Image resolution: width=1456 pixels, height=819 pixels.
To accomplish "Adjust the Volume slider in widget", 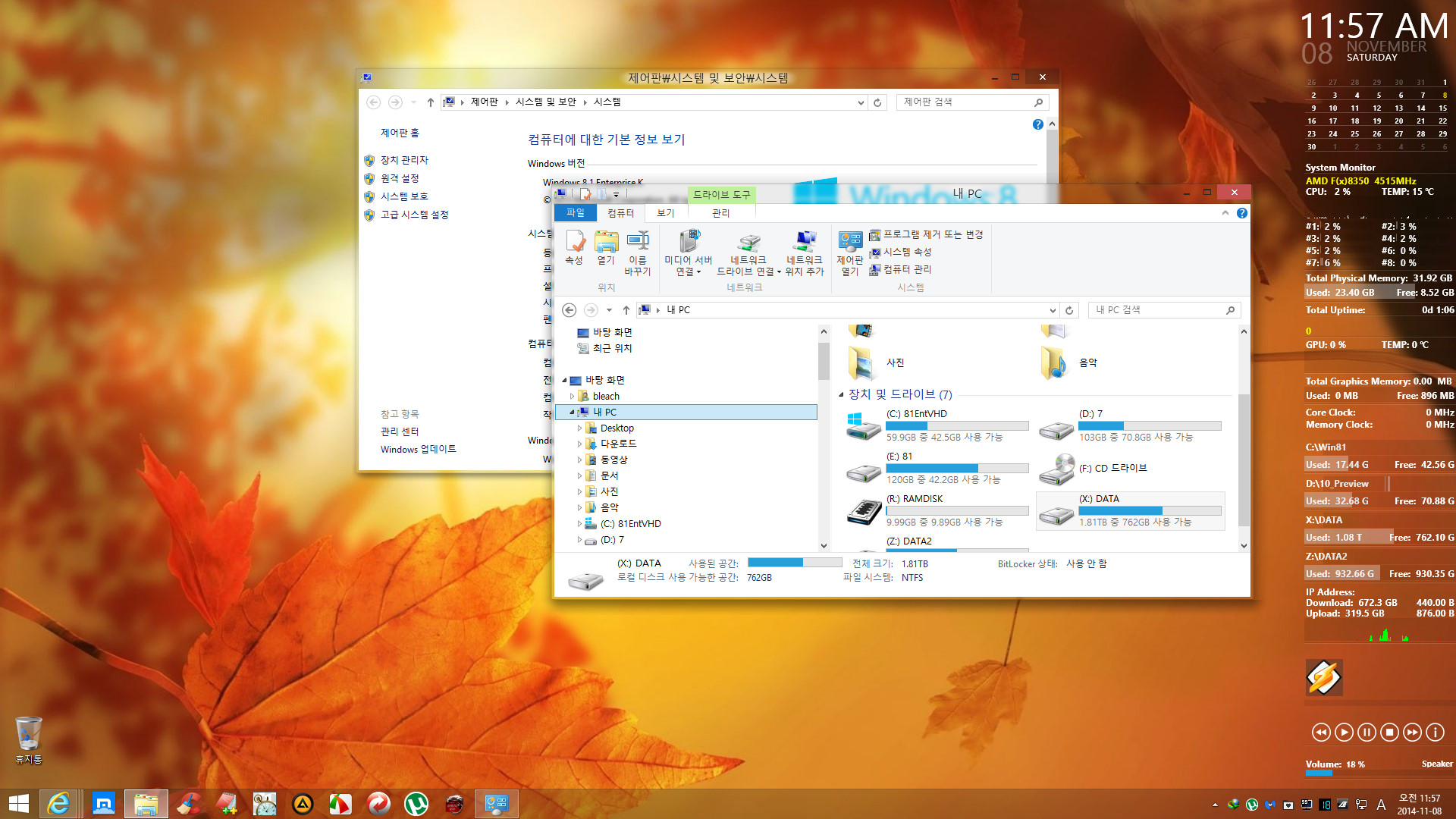I will pyautogui.click(x=1379, y=773).
